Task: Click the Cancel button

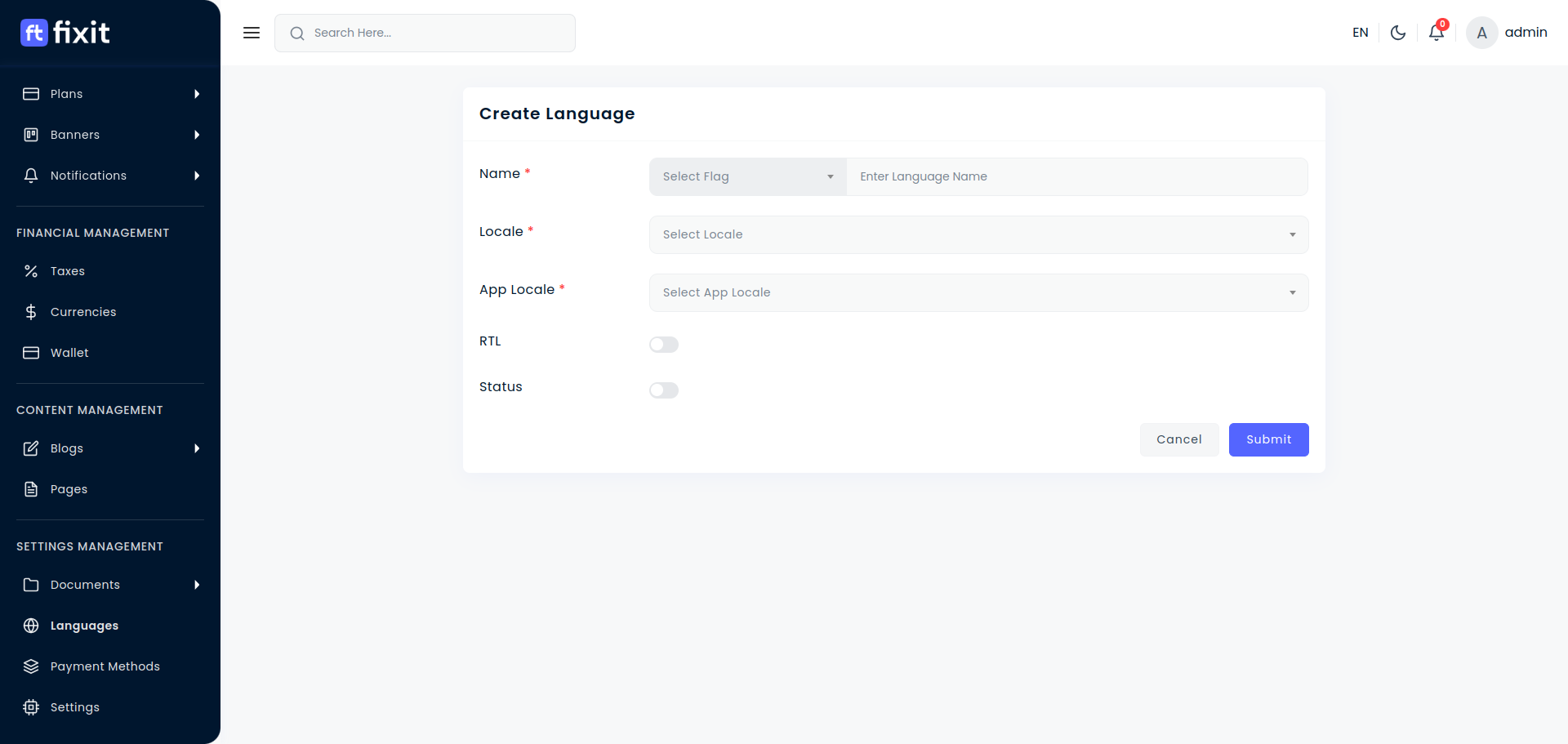Action: 1179,439
